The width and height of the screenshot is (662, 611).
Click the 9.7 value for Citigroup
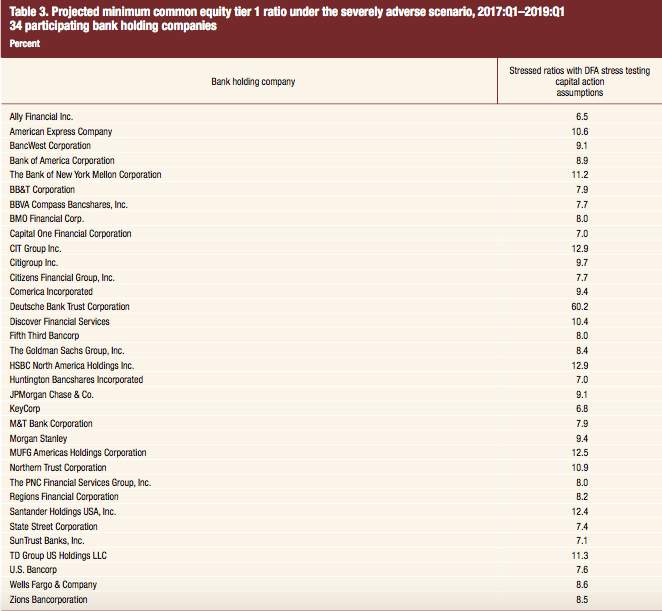(x=582, y=263)
